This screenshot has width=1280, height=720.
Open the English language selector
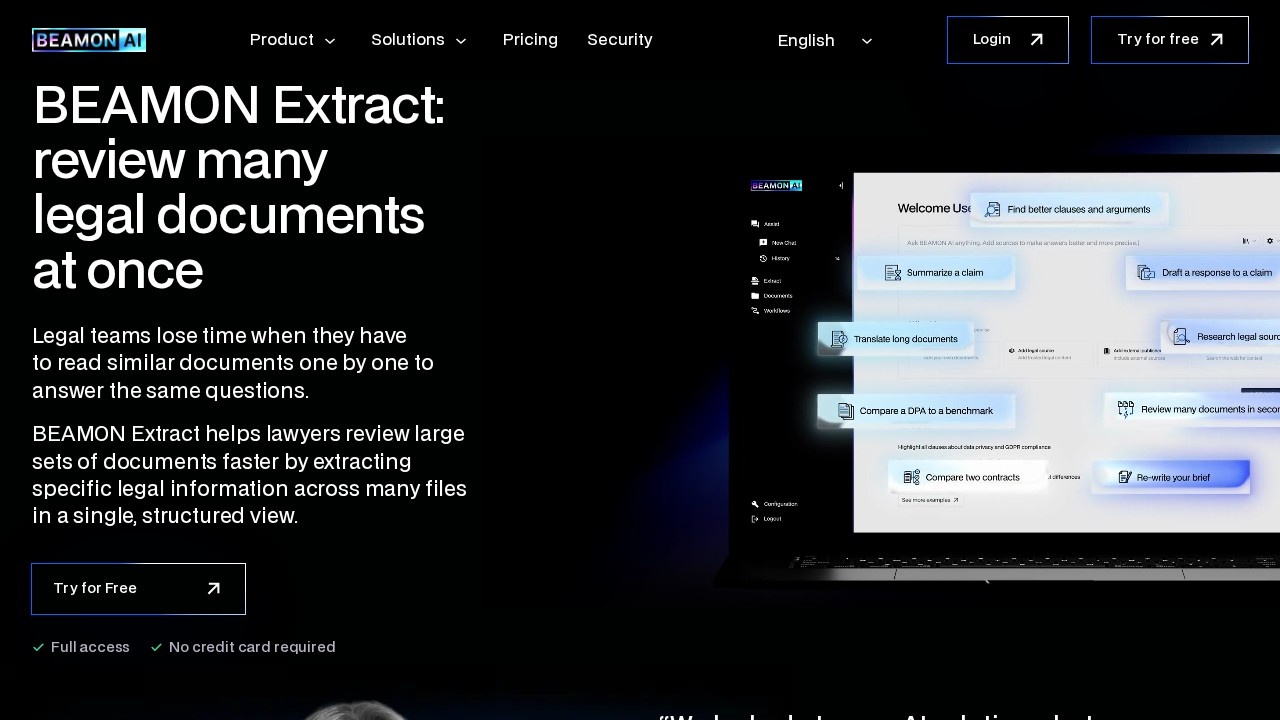826,40
